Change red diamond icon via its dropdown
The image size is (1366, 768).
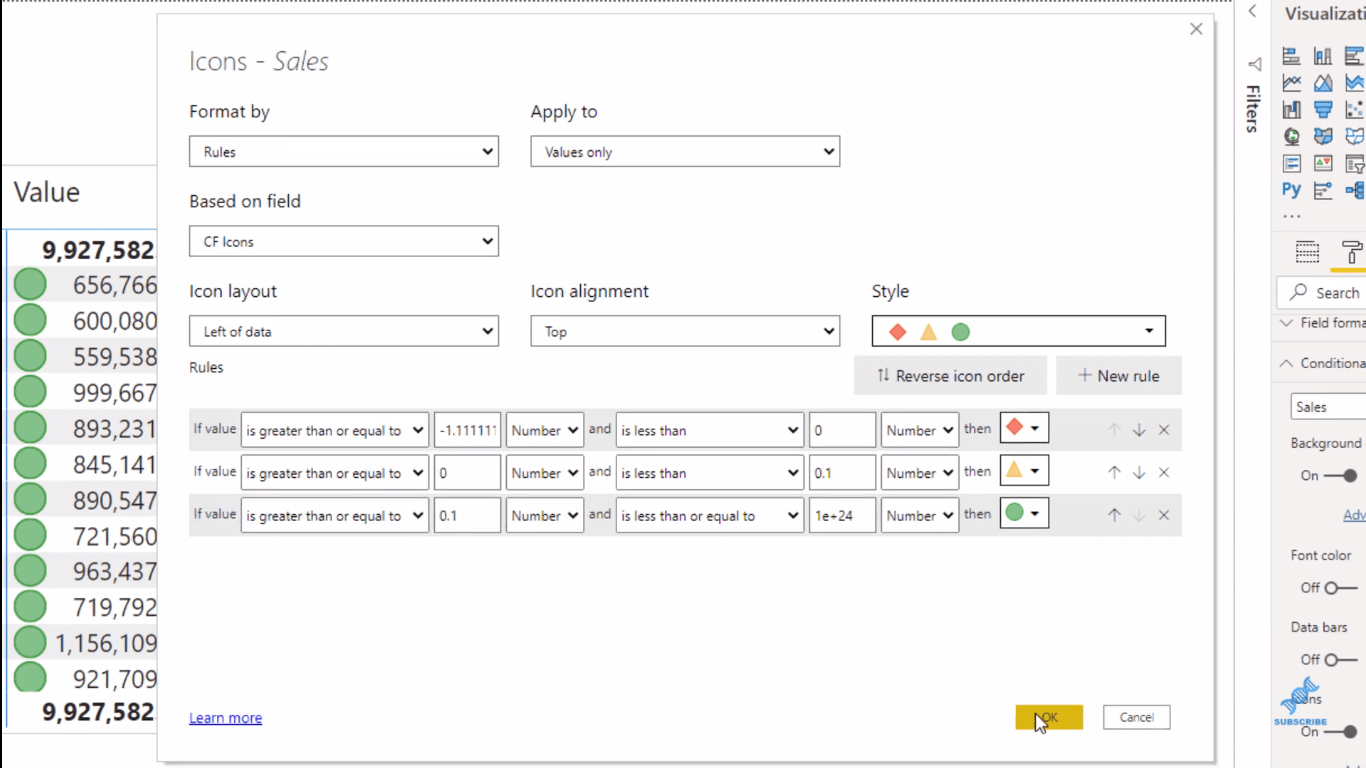[1024, 429]
